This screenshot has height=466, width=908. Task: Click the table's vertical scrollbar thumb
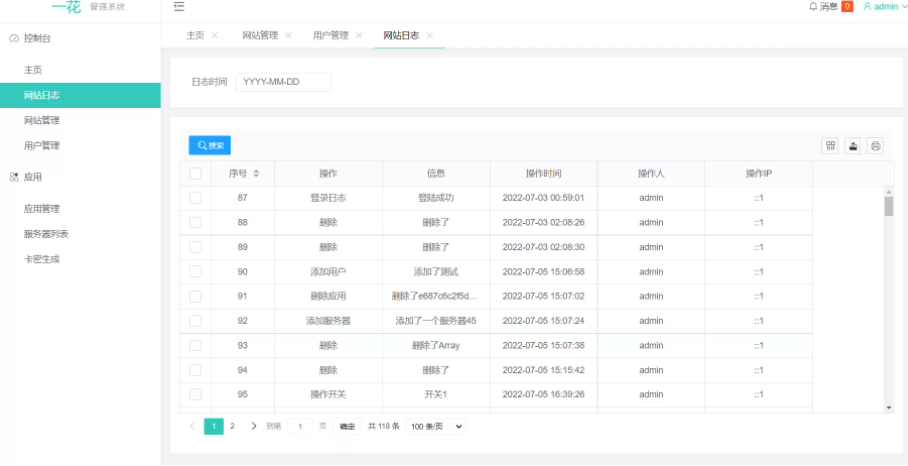point(889,206)
